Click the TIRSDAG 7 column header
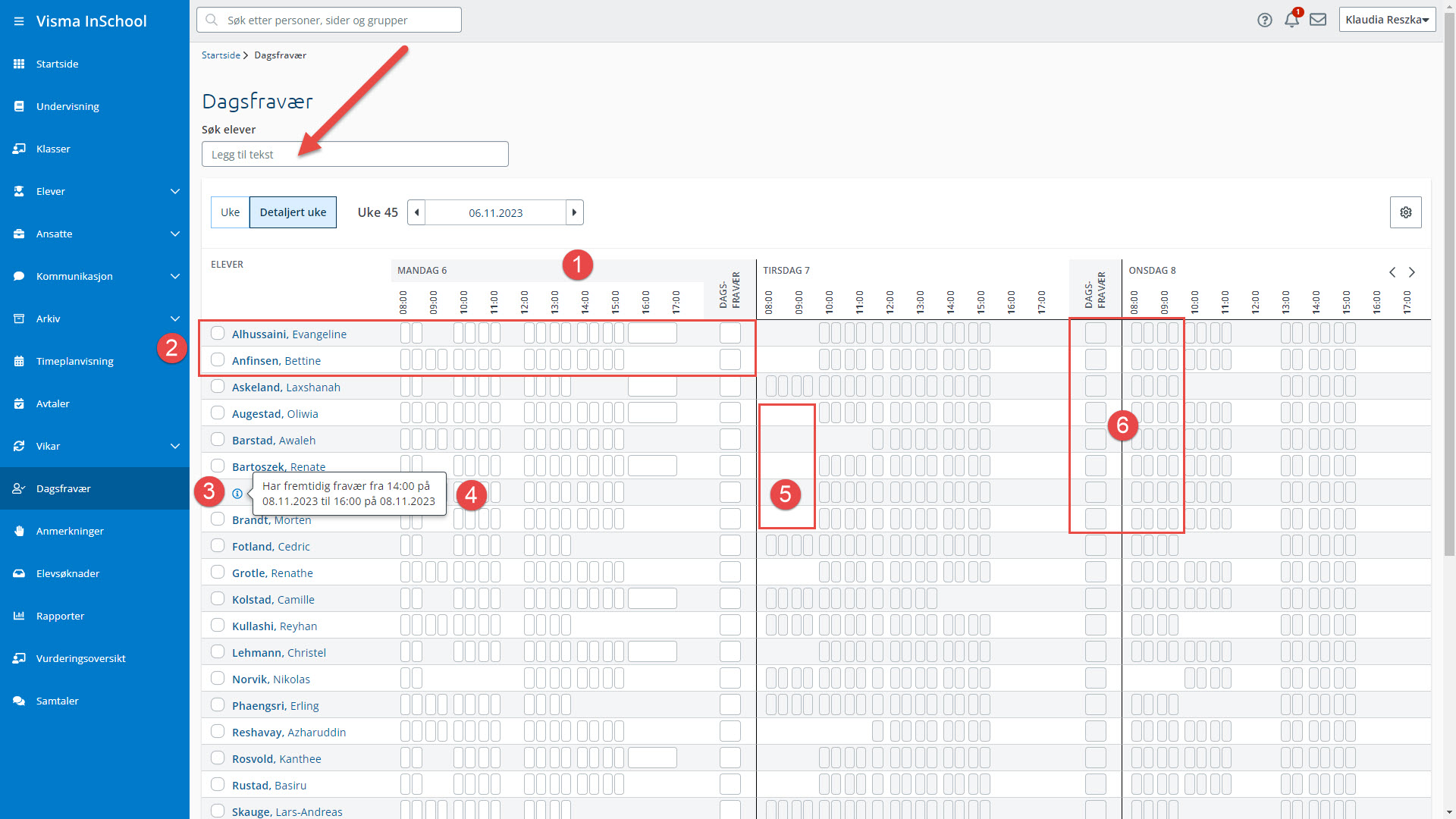 786,271
